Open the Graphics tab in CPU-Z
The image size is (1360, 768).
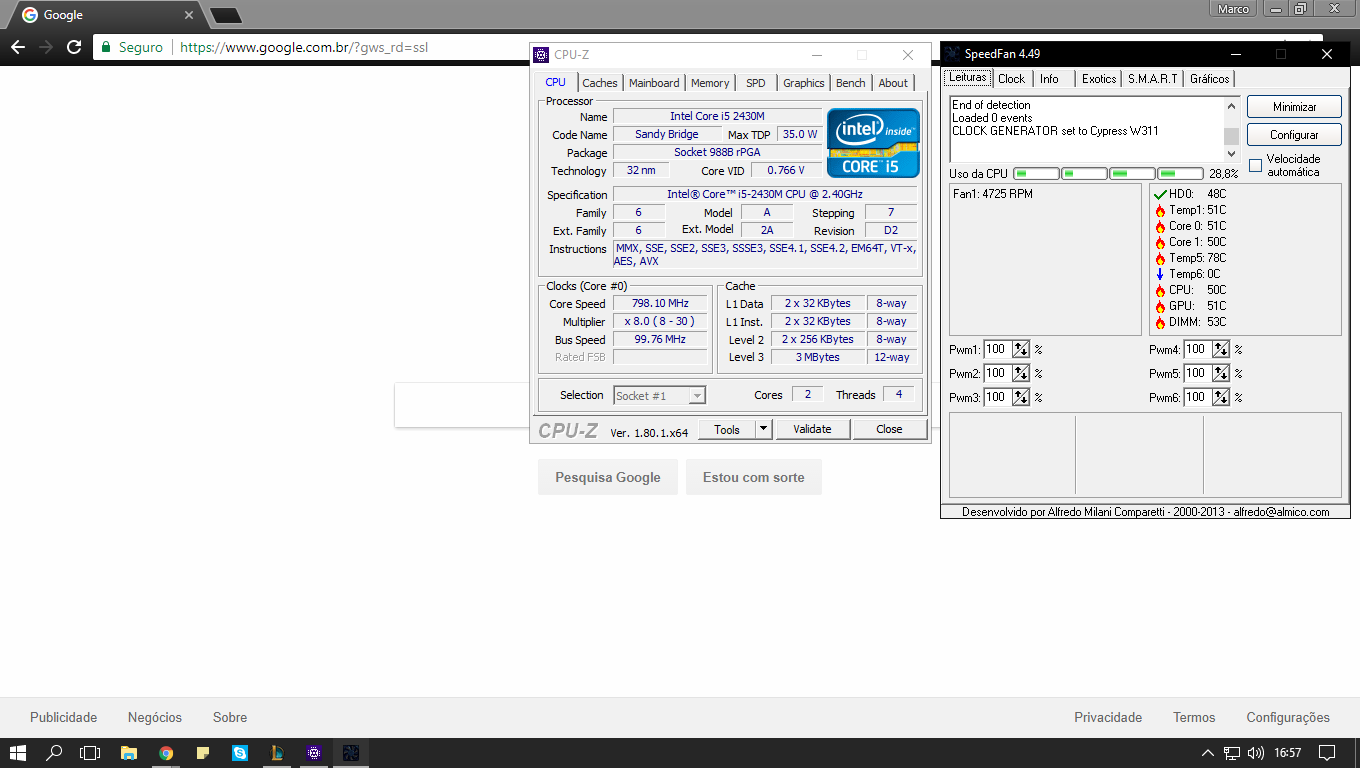pyautogui.click(x=804, y=83)
